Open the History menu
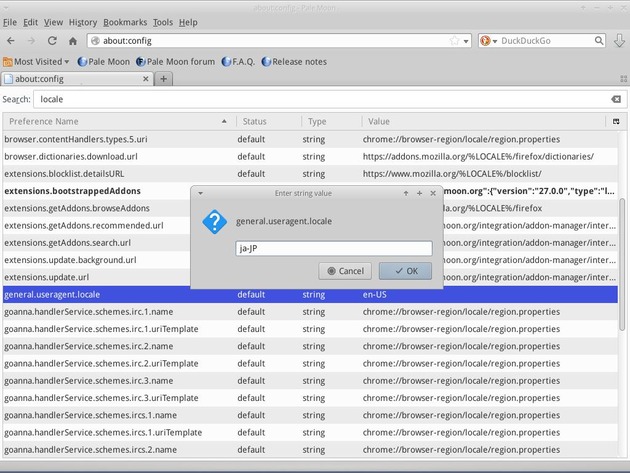630x473 pixels. point(83,23)
